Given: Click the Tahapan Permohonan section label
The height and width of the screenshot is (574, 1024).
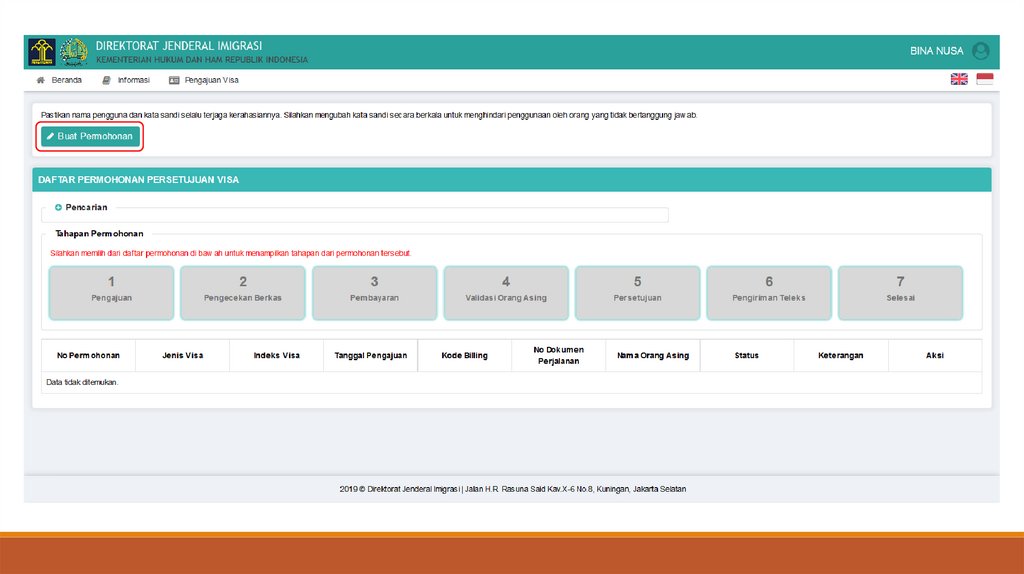Looking at the screenshot, I should tap(99, 233).
